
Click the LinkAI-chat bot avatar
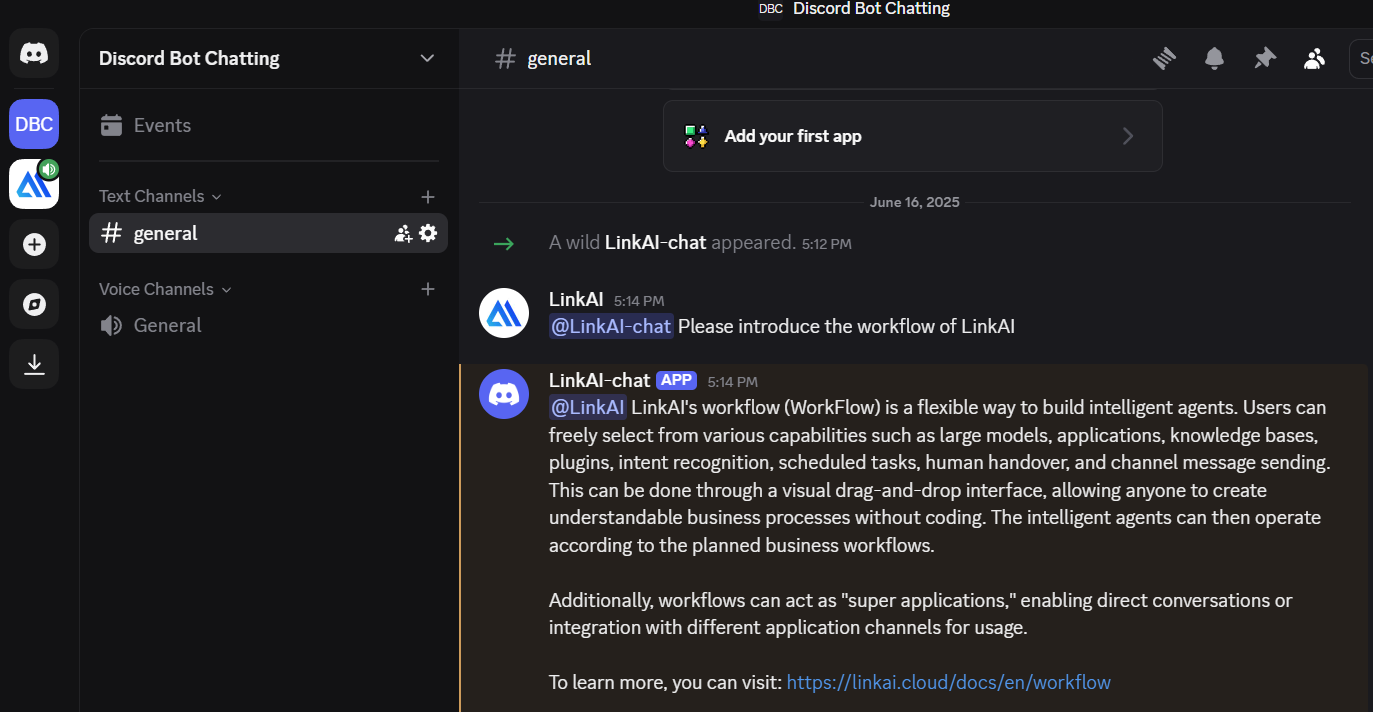click(504, 394)
